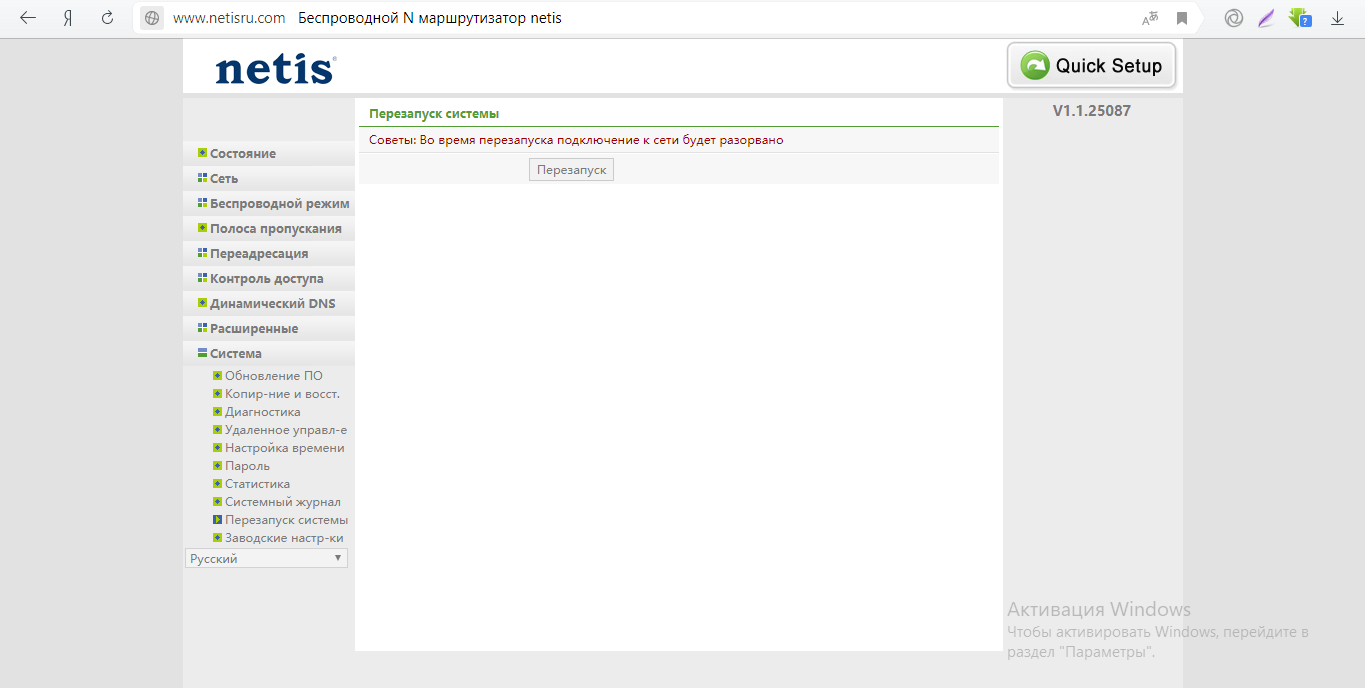Image resolution: width=1365 pixels, height=688 pixels.
Task: Open the Русский language dropdown
Action: [266, 558]
